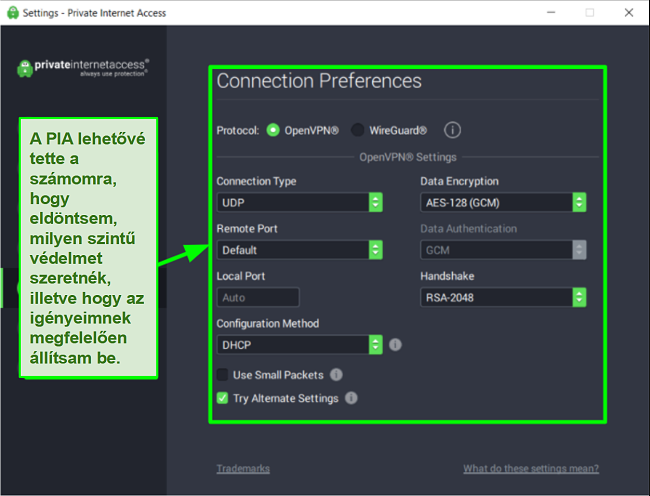
Task: Click the Protocol: label
Action: (238, 131)
